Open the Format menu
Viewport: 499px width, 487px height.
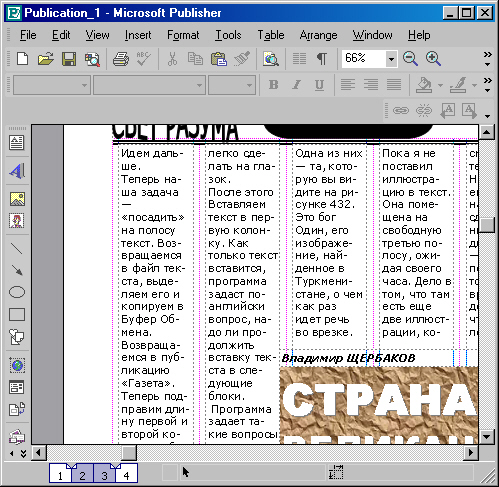point(183,35)
